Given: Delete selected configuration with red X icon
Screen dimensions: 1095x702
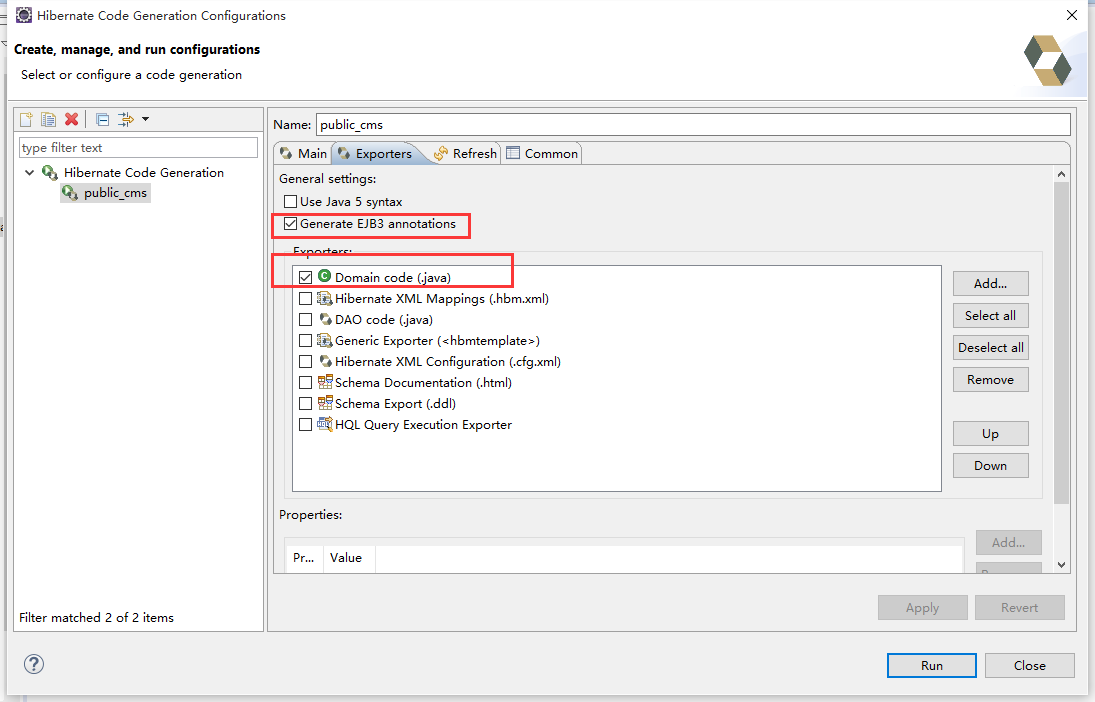Looking at the screenshot, I should click(71, 120).
